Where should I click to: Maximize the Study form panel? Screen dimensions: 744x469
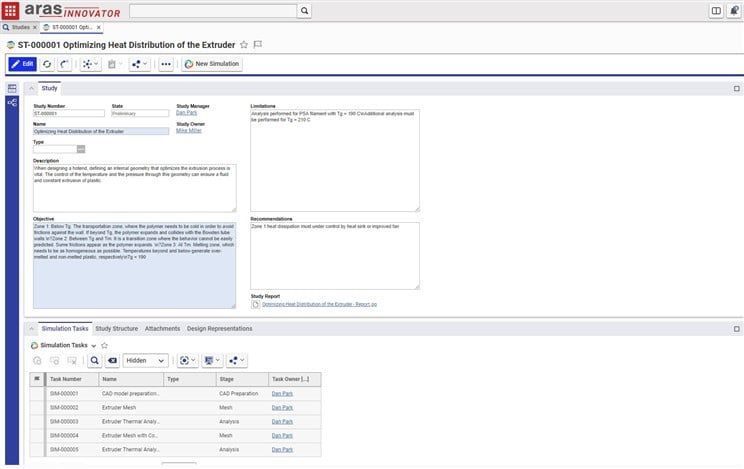tap(736, 88)
